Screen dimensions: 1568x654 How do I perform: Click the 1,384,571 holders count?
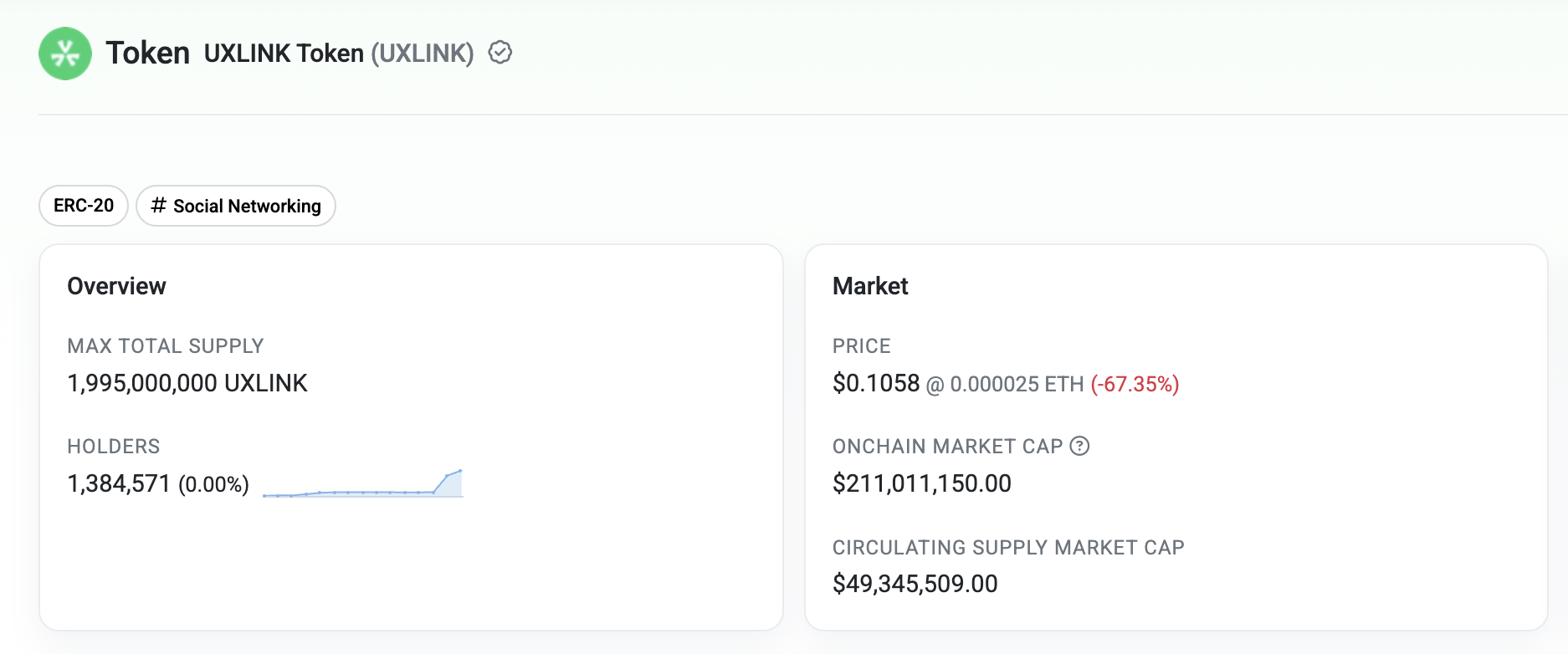point(119,483)
